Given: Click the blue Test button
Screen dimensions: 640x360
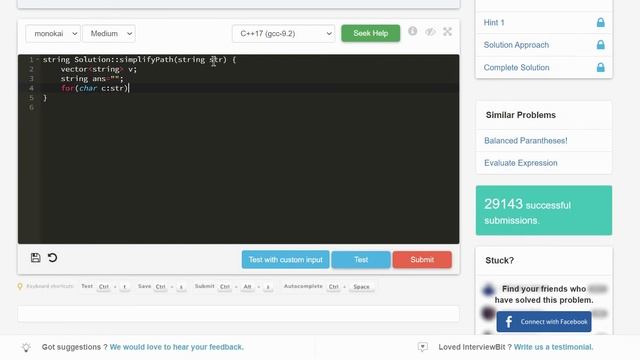Looking at the screenshot, I should tap(361, 260).
